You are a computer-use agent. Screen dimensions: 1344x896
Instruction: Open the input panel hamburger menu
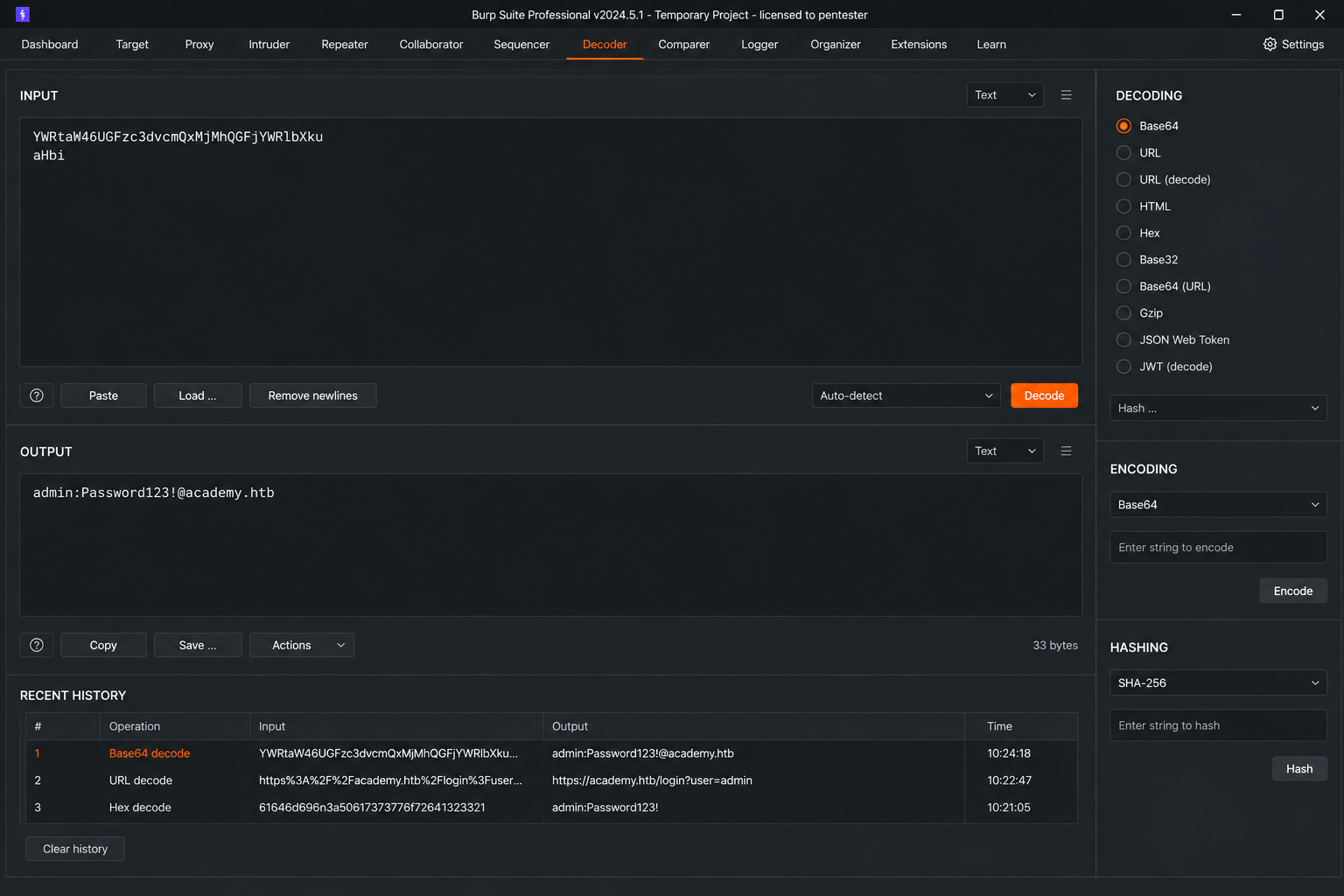click(1066, 95)
